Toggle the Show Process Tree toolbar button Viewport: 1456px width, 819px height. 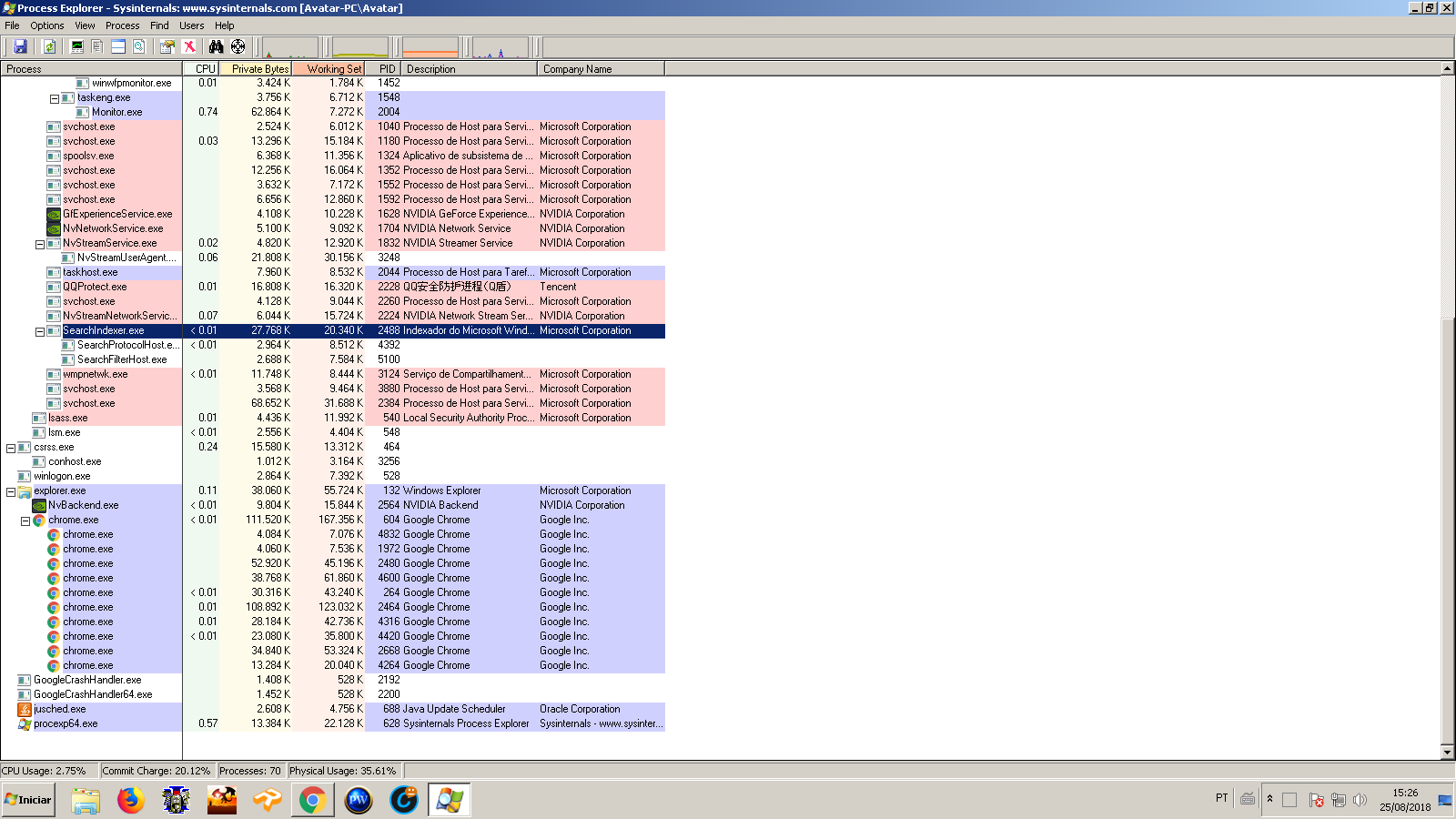[x=97, y=46]
